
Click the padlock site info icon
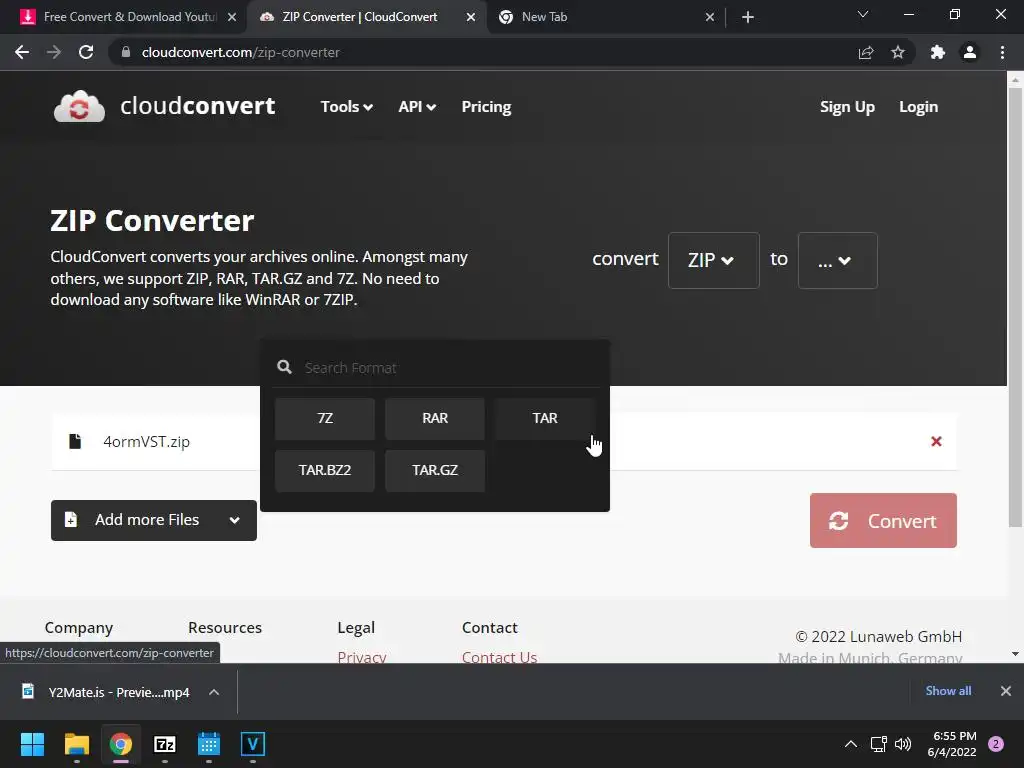[x=126, y=52]
